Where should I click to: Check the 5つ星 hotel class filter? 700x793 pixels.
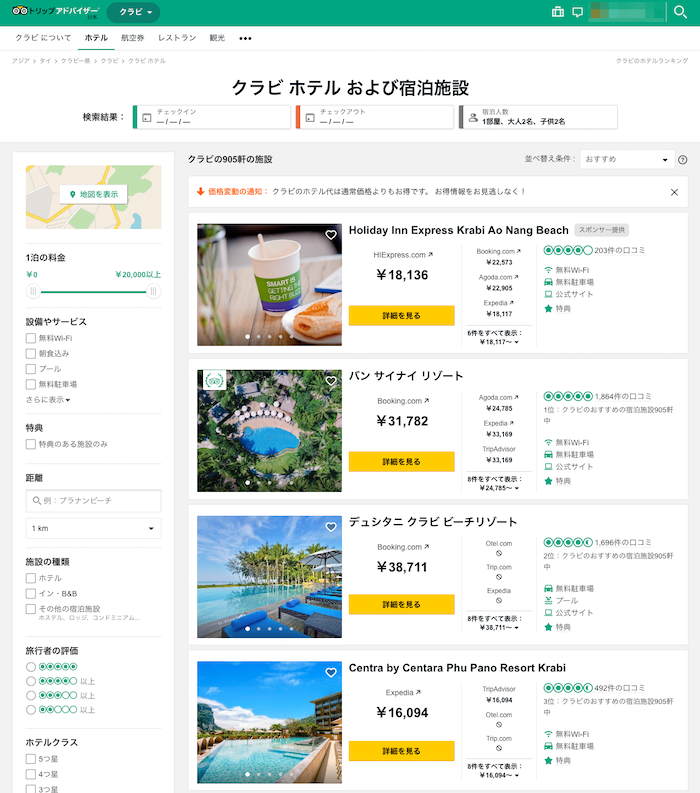click(31, 759)
